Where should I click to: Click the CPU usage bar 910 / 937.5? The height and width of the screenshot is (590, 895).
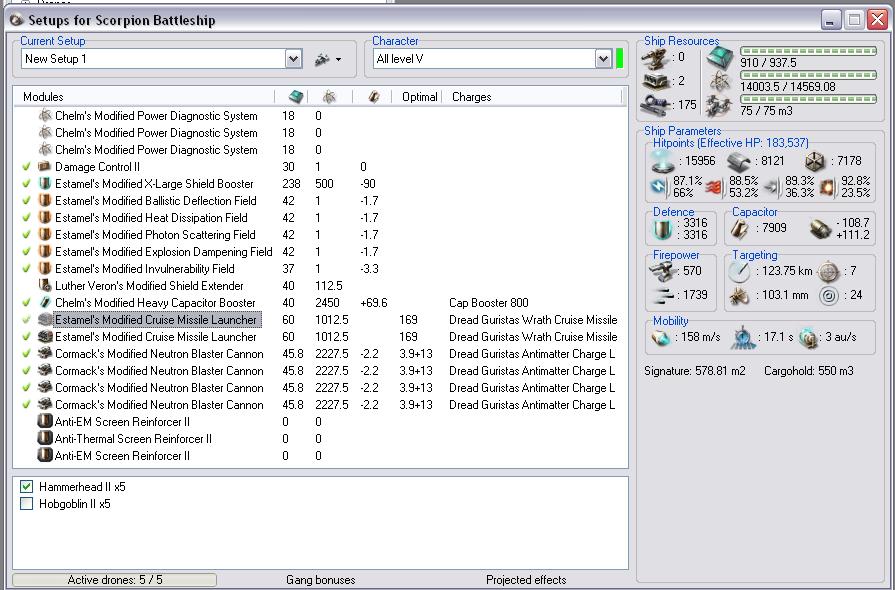tap(808, 51)
